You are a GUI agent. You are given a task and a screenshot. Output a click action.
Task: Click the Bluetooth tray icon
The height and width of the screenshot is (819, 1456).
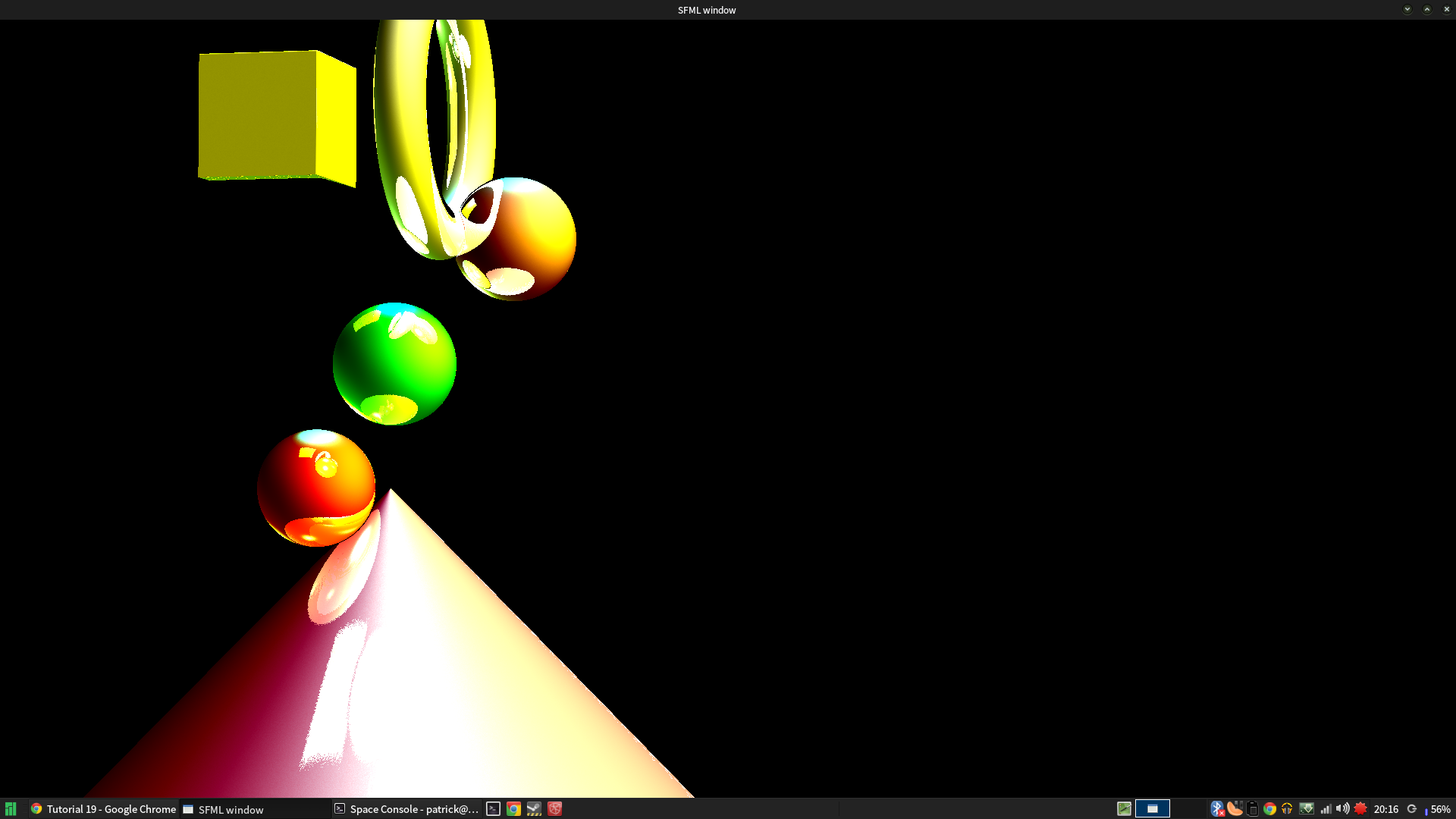(1216, 809)
